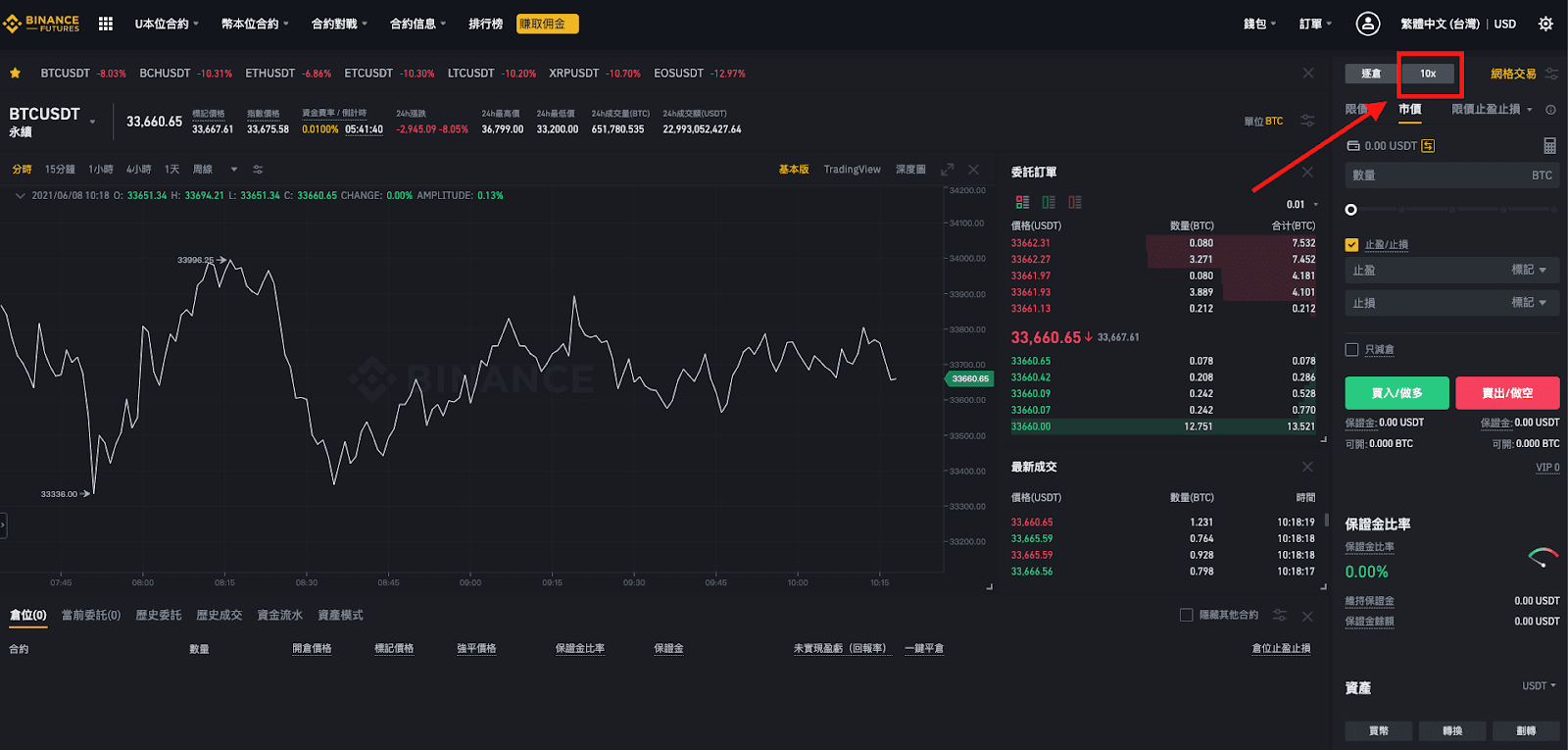
Task: Close the chart panel
Action: tap(973, 170)
